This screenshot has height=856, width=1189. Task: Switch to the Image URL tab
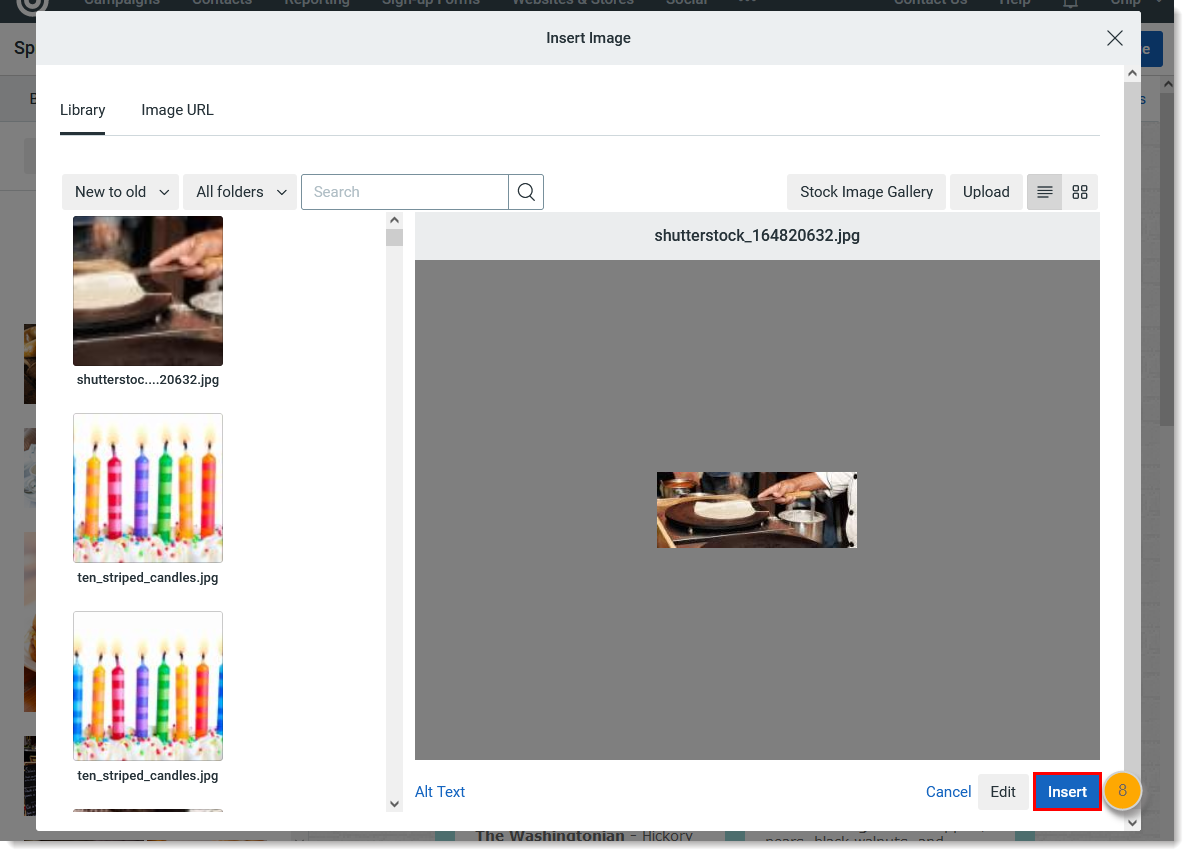(177, 110)
